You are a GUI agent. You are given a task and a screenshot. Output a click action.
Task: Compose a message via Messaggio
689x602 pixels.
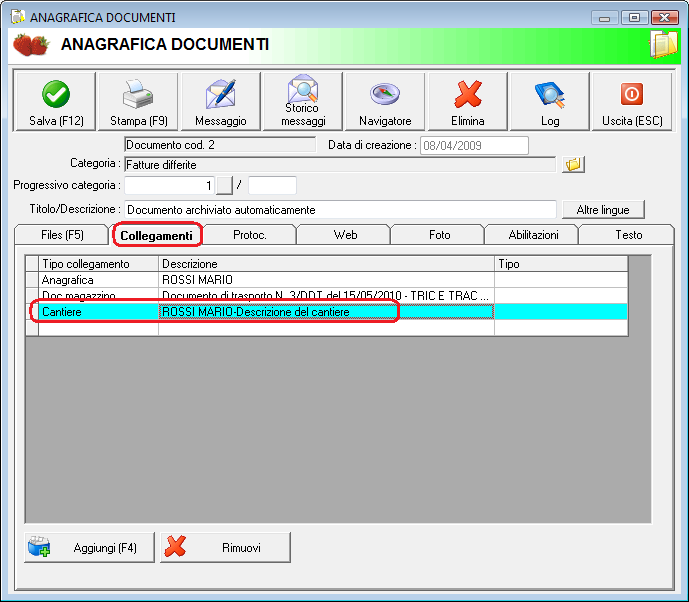pos(221,102)
